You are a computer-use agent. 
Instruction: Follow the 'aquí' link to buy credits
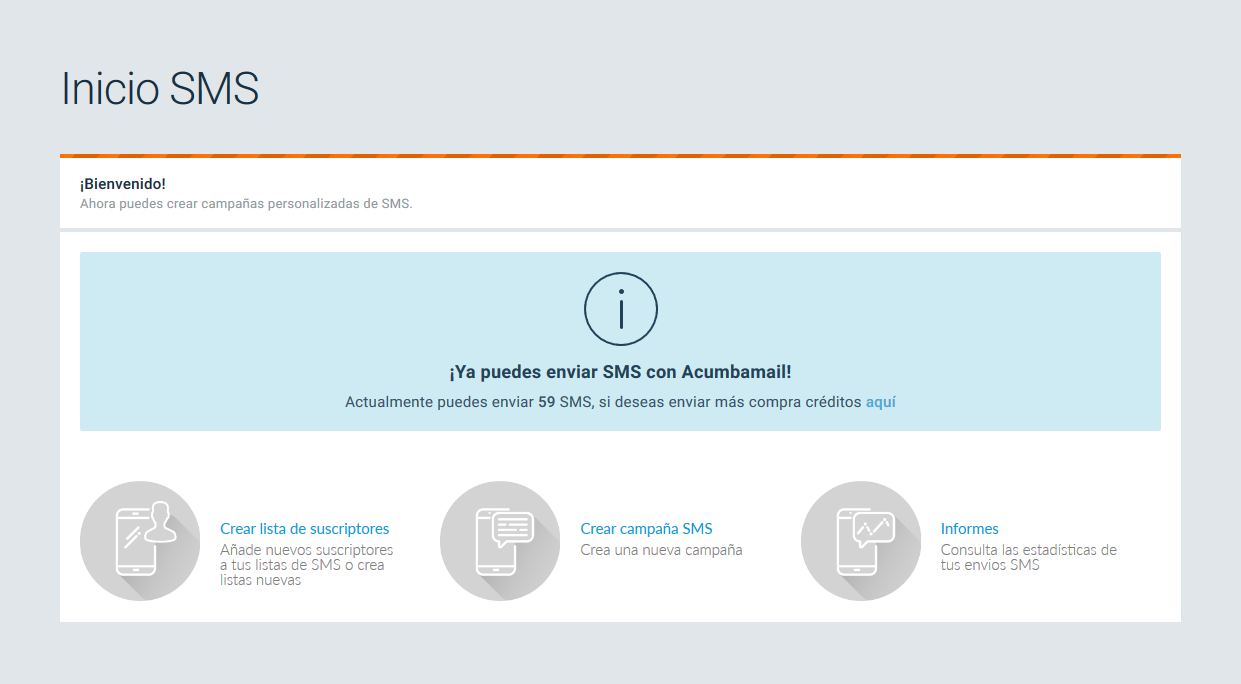[880, 402]
